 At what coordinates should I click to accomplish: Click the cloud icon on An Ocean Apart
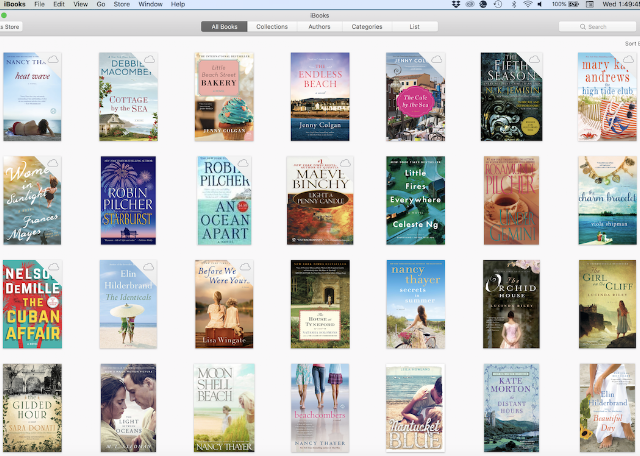[x=243, y=163]
